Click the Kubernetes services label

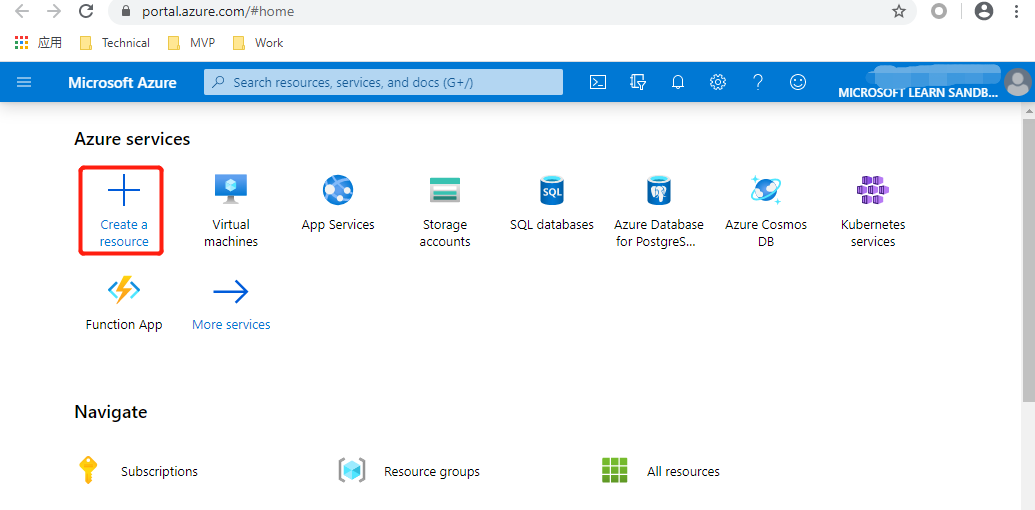tap(873, 233)
